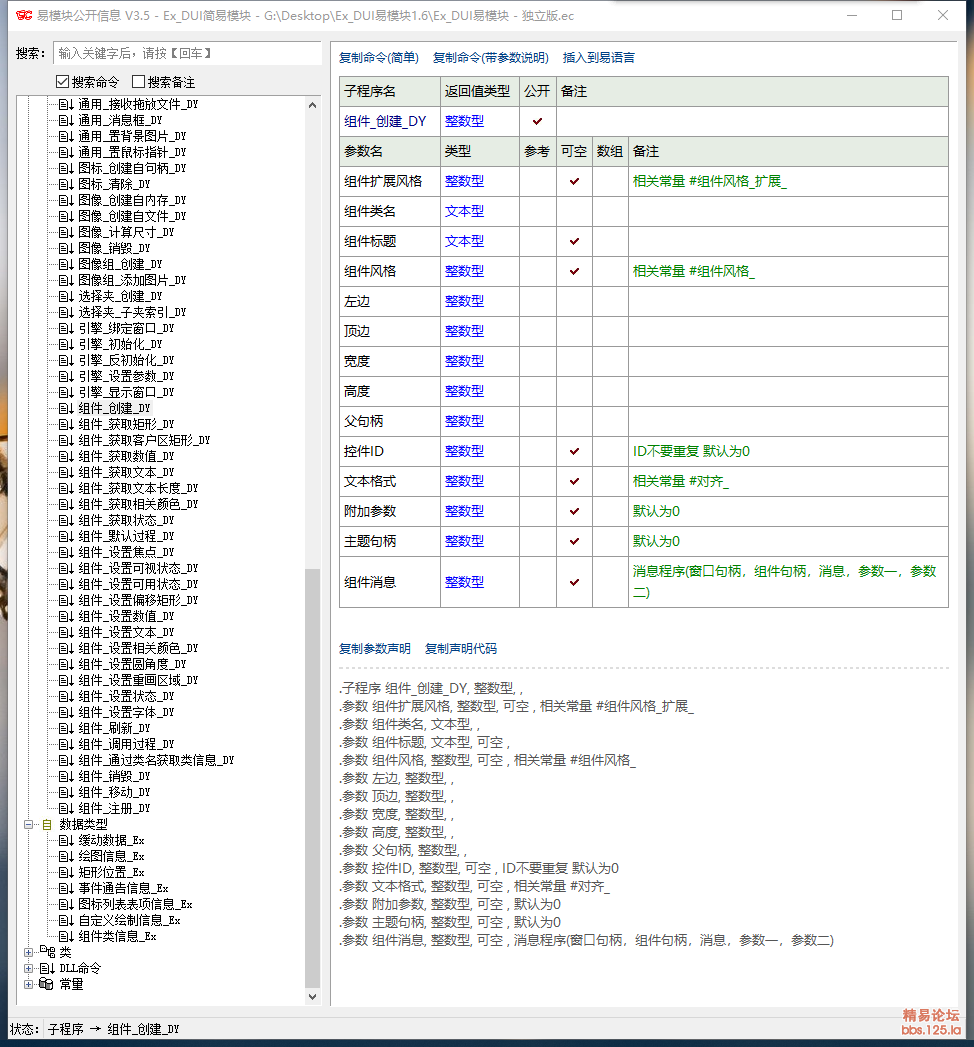This screenshot has height=1047, width=974.
Task: Click the 数据类型 folder icon
Action: click(46, 824)
